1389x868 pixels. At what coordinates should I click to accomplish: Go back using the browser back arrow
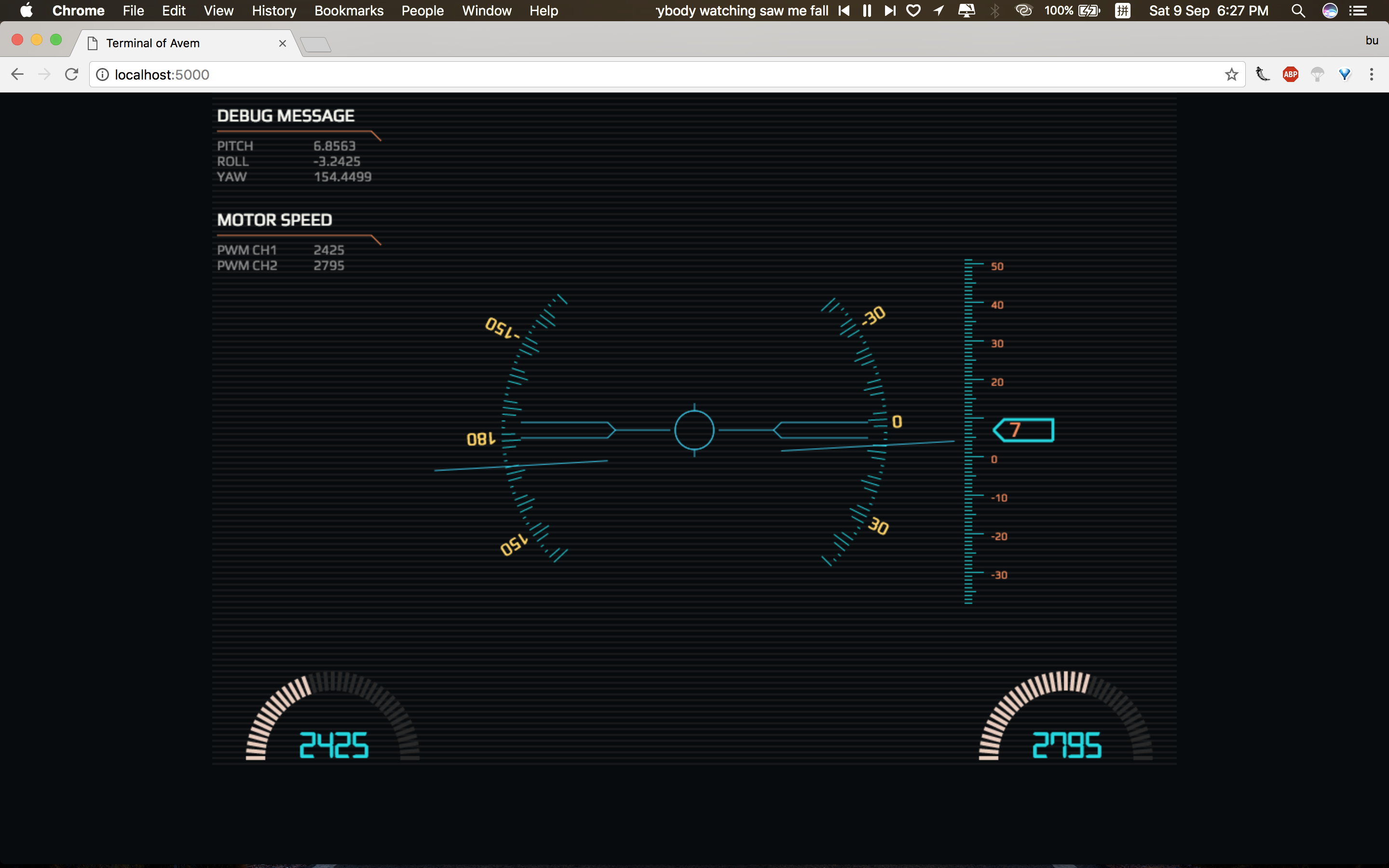coord(17,74)
